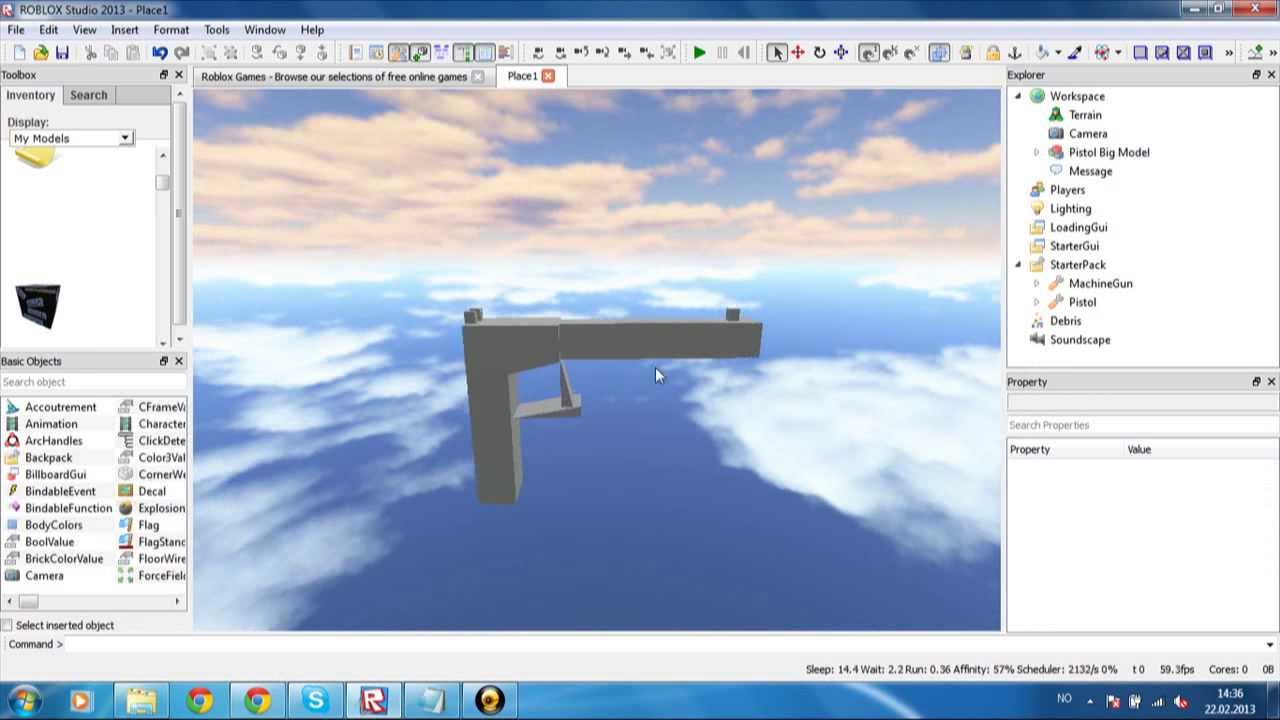Click the Color dropper tool icon

[x=1075, y=53]
